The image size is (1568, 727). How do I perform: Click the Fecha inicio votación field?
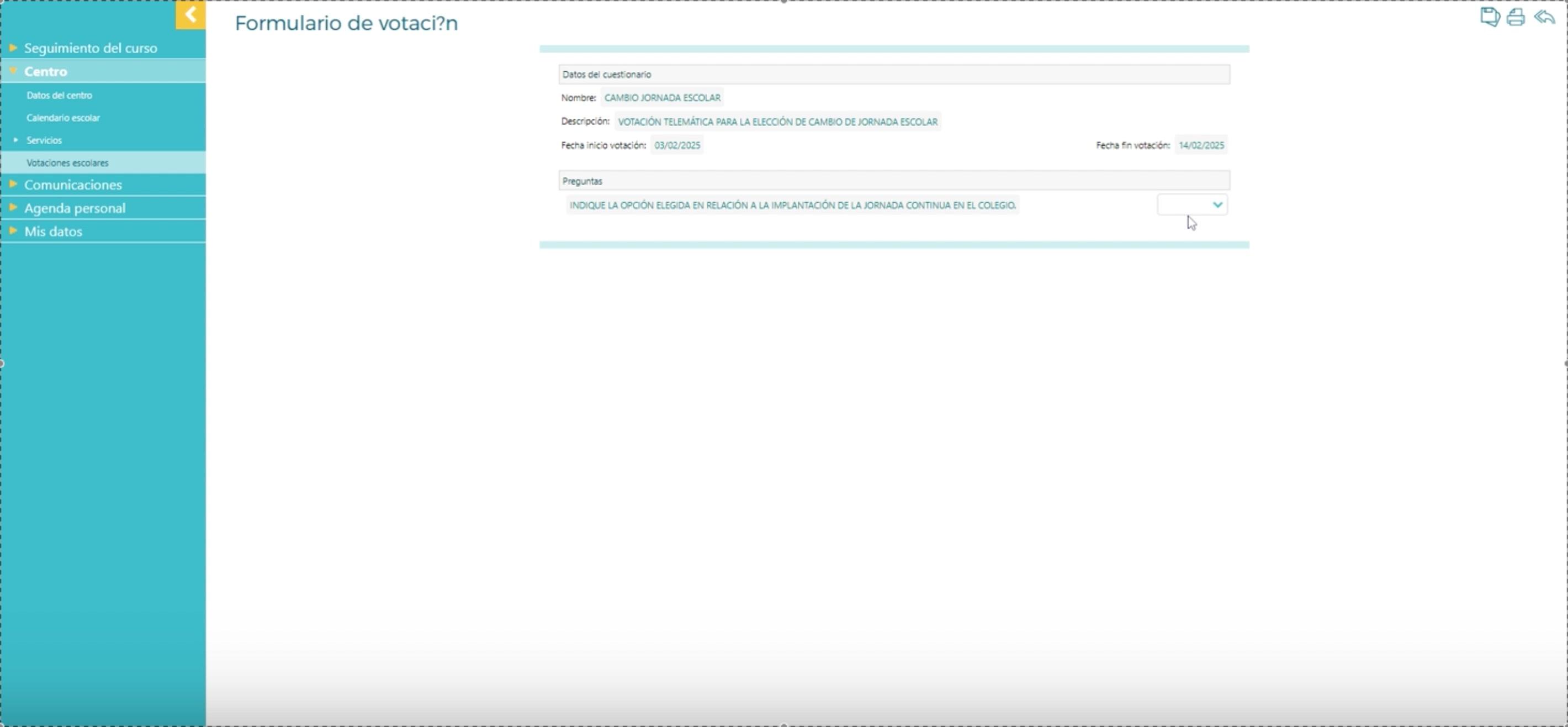click(677, 145)
